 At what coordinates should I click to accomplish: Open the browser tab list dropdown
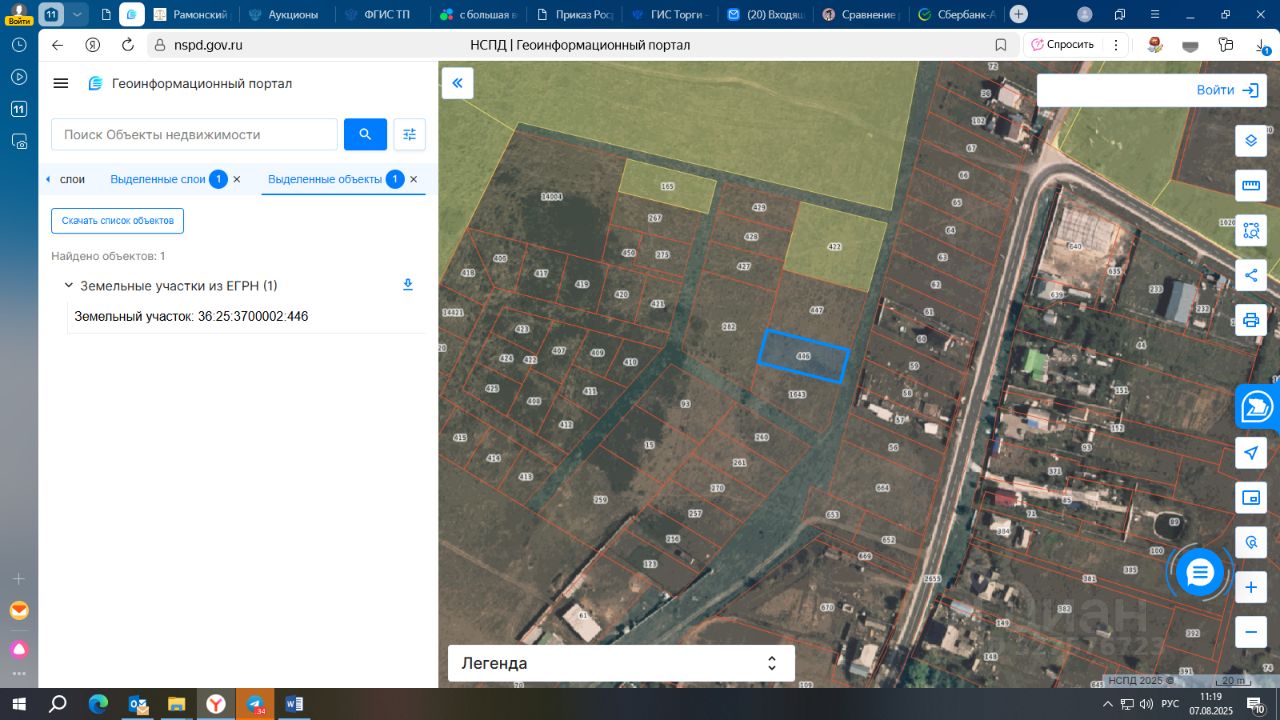coord(77,14)
